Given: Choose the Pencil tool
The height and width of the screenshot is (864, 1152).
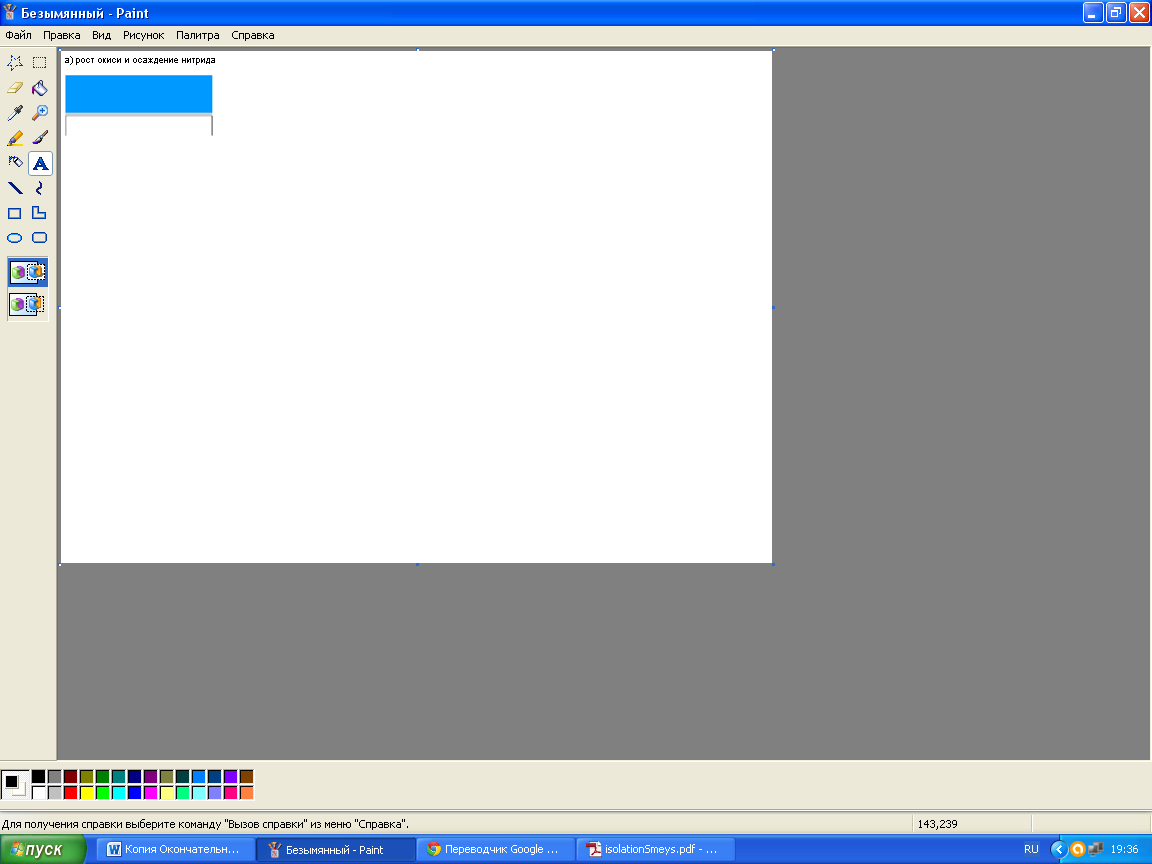Looking at the screenshot, I should tap(15, 137).
